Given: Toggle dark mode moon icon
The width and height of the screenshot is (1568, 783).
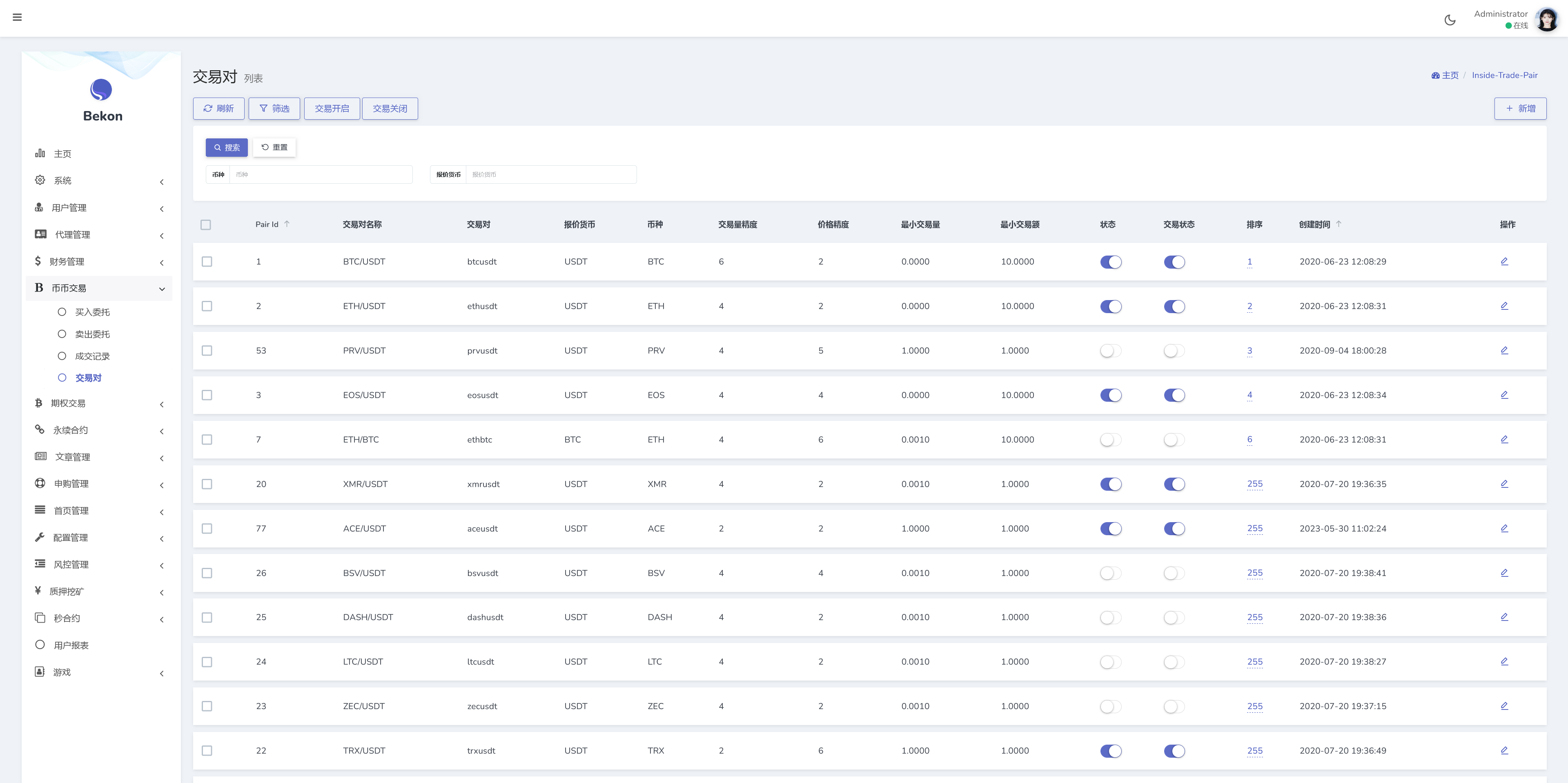Looking at the screenshot, I should click(x=1450, y=20).
